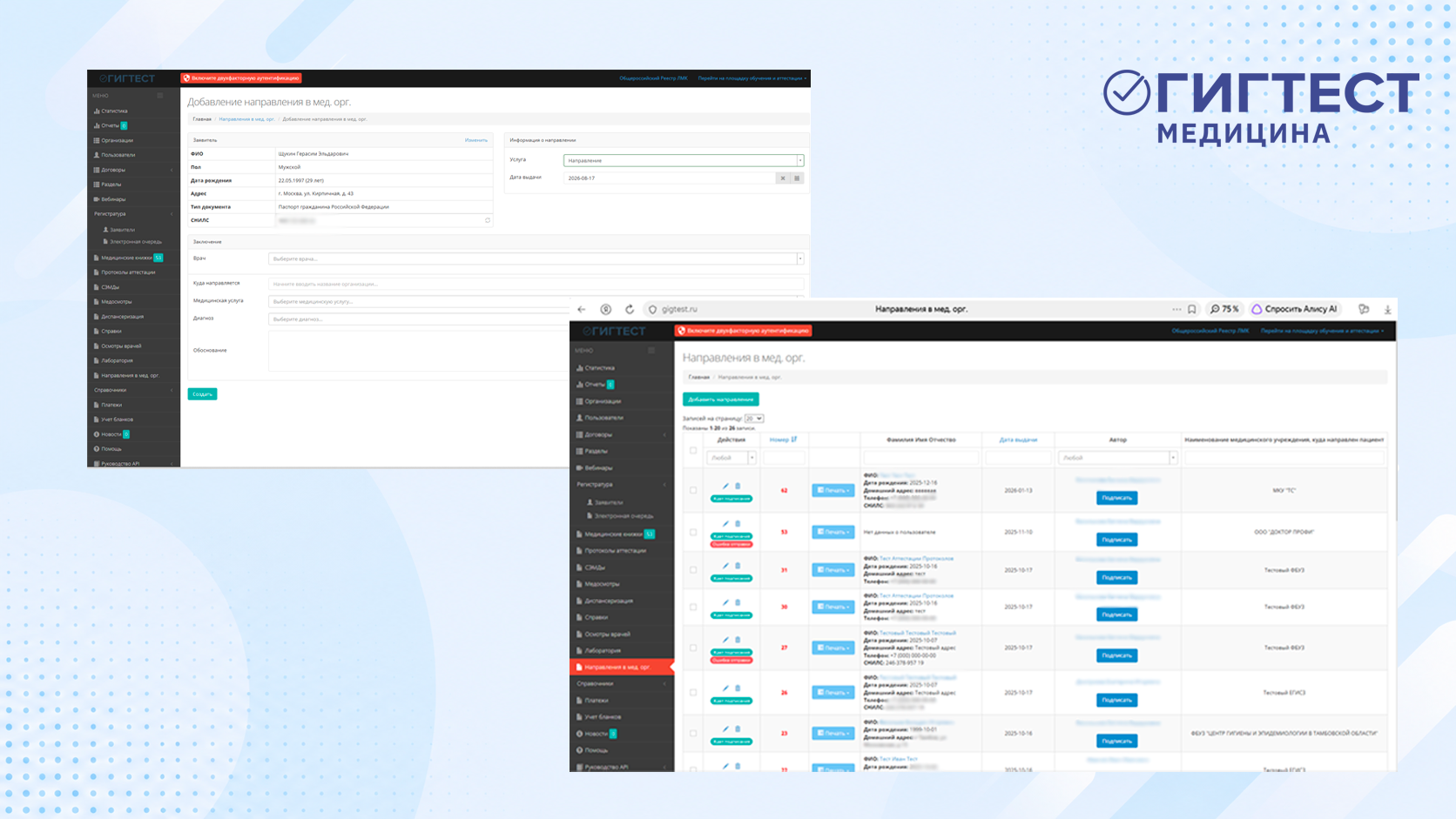The width and height of the screenshot is (1456, 819).
Task: Edit referral number 62 with the pencil icon
Action: tap(725, 486)
